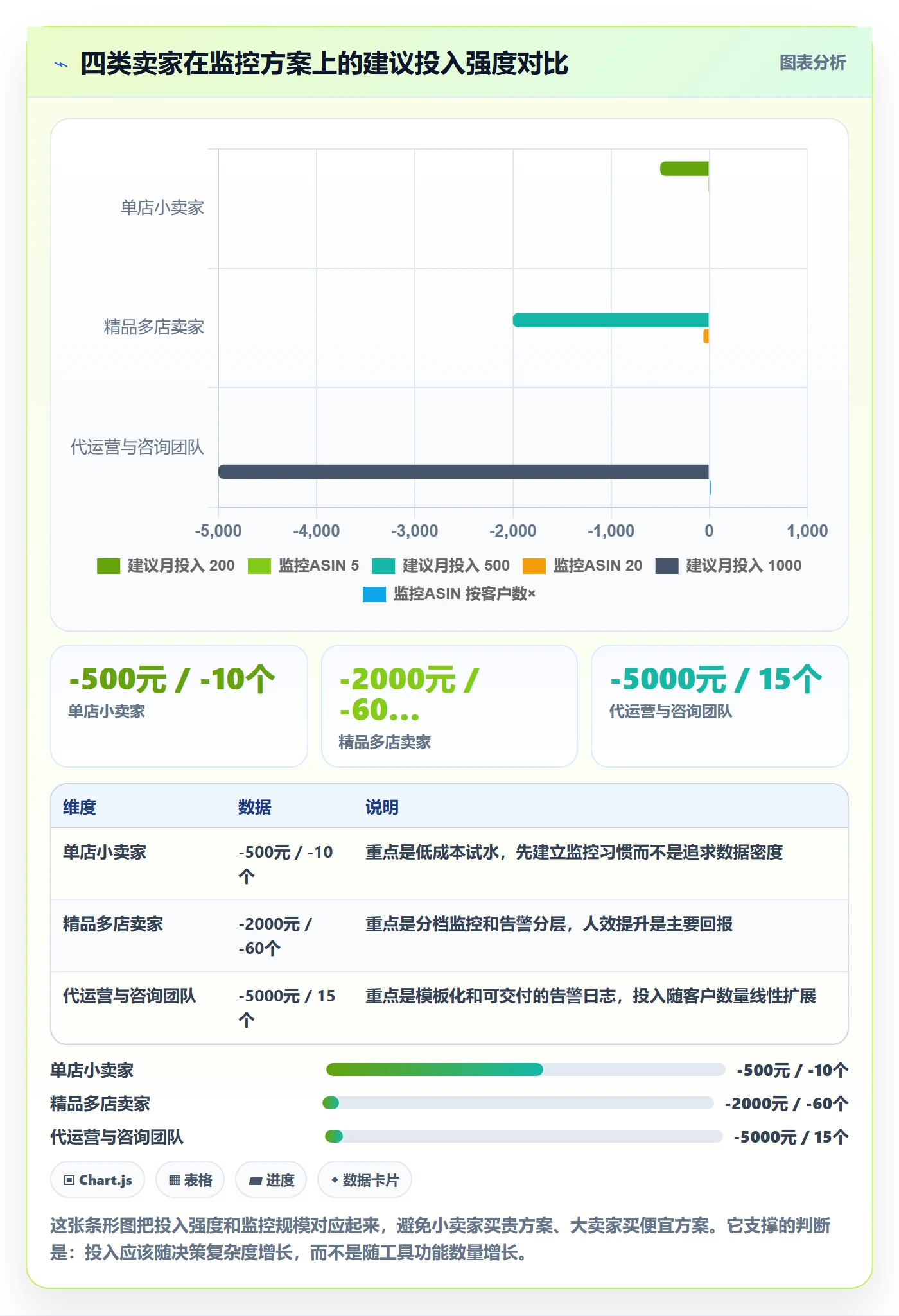Toggle the 建议月投入 1000 legend item
Screen dimensions: 899x1316
(x=729, y=566)
